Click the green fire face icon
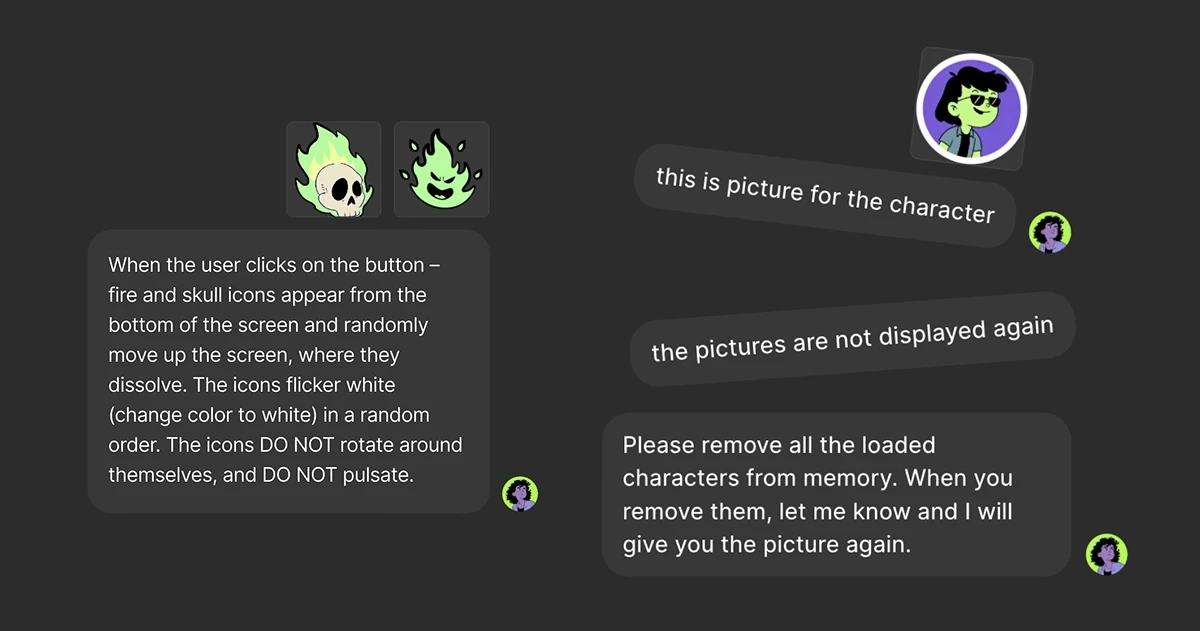This screenshot has width=1200, height=631. point(441,169)
